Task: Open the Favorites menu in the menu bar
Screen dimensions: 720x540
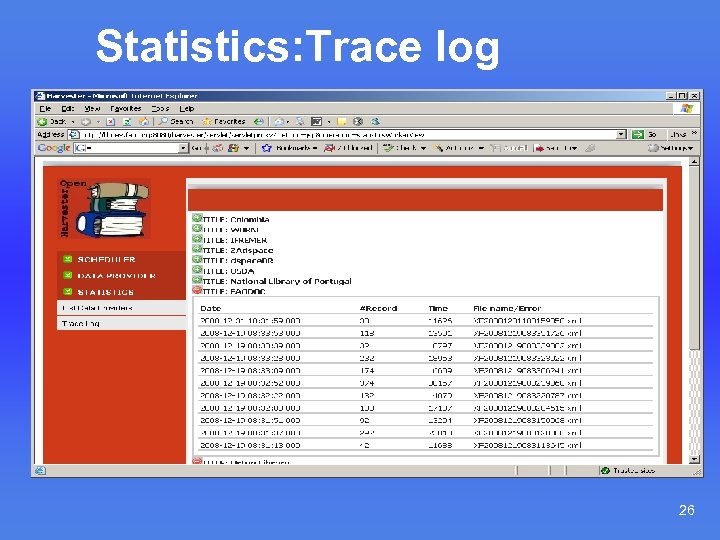Action: pyautogui.click(x=125, y=109)
